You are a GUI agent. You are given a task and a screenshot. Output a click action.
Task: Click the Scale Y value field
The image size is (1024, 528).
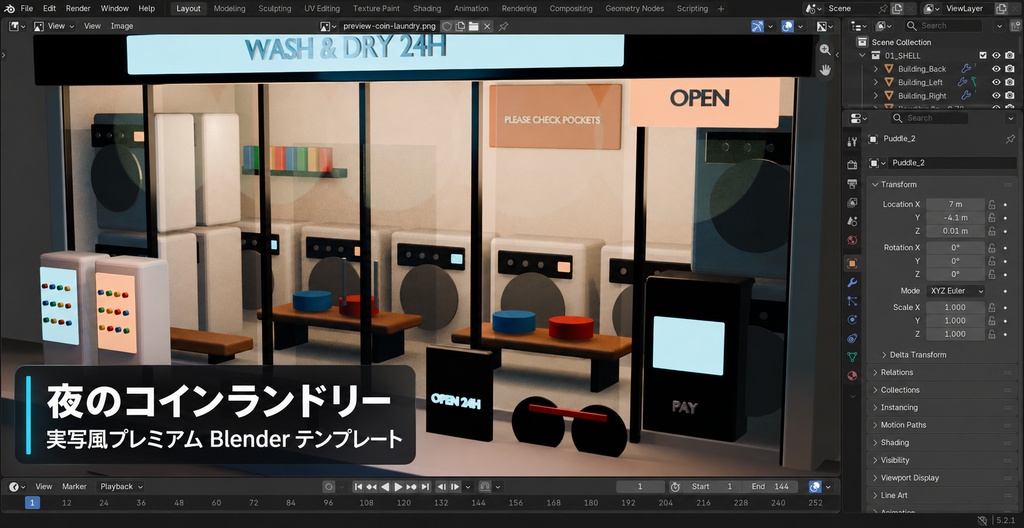coord(955,321)
